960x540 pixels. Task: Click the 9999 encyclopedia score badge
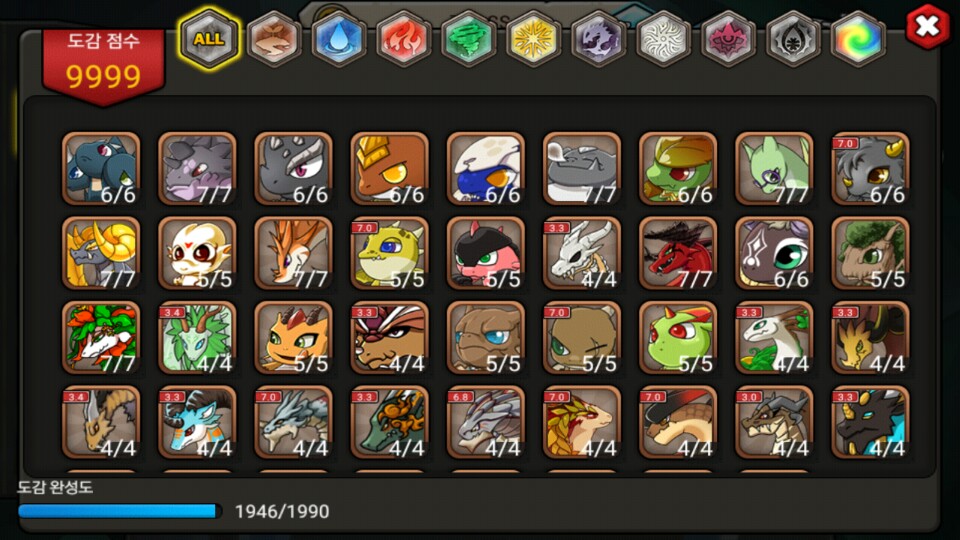tap(103, 66)
